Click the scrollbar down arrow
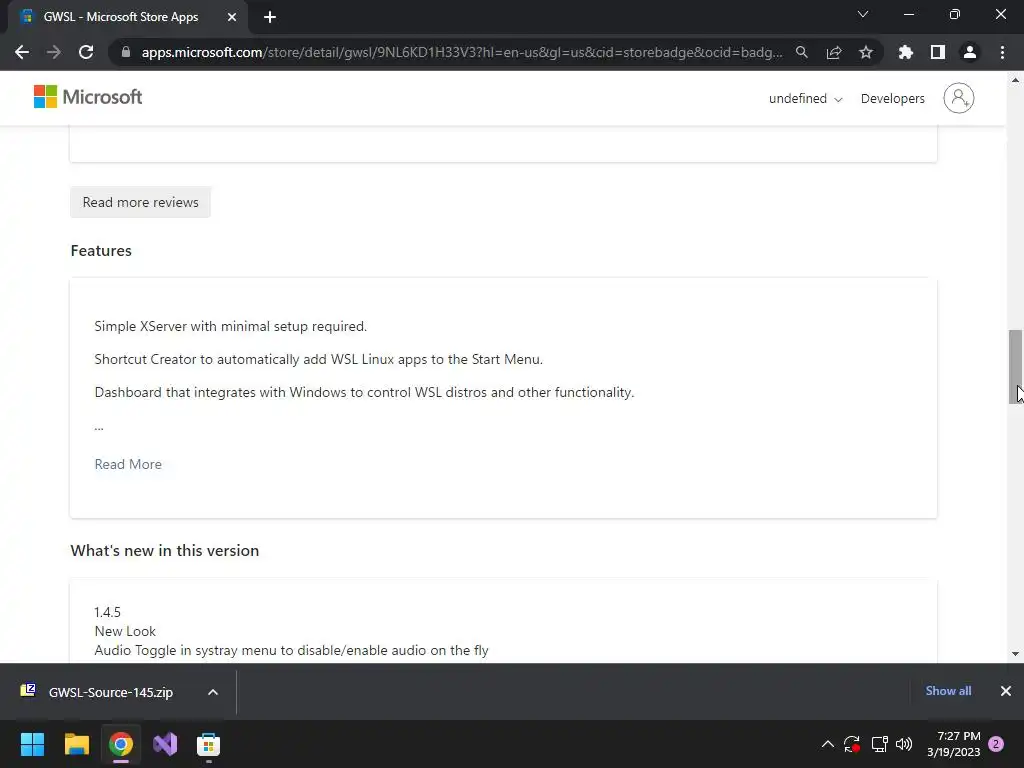 click(x=1015, y=653)
